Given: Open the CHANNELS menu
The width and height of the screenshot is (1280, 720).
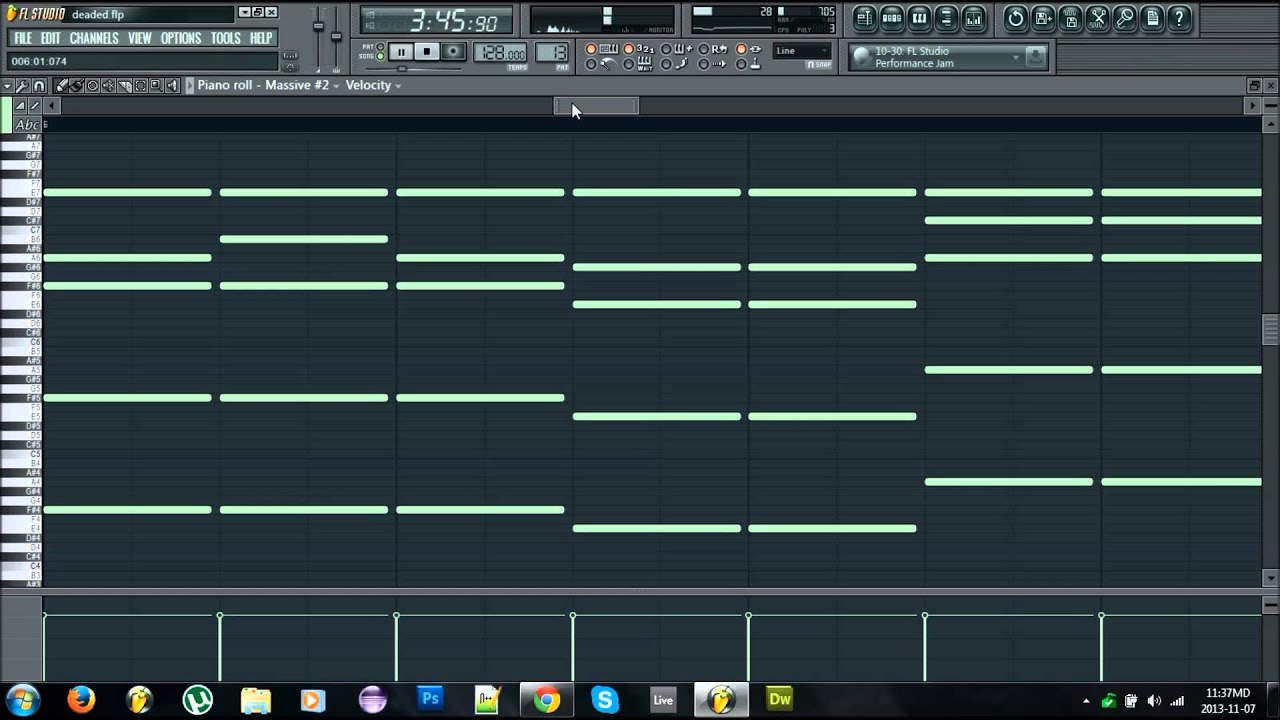Looking at the screenshot, I should tap(94, 38).
